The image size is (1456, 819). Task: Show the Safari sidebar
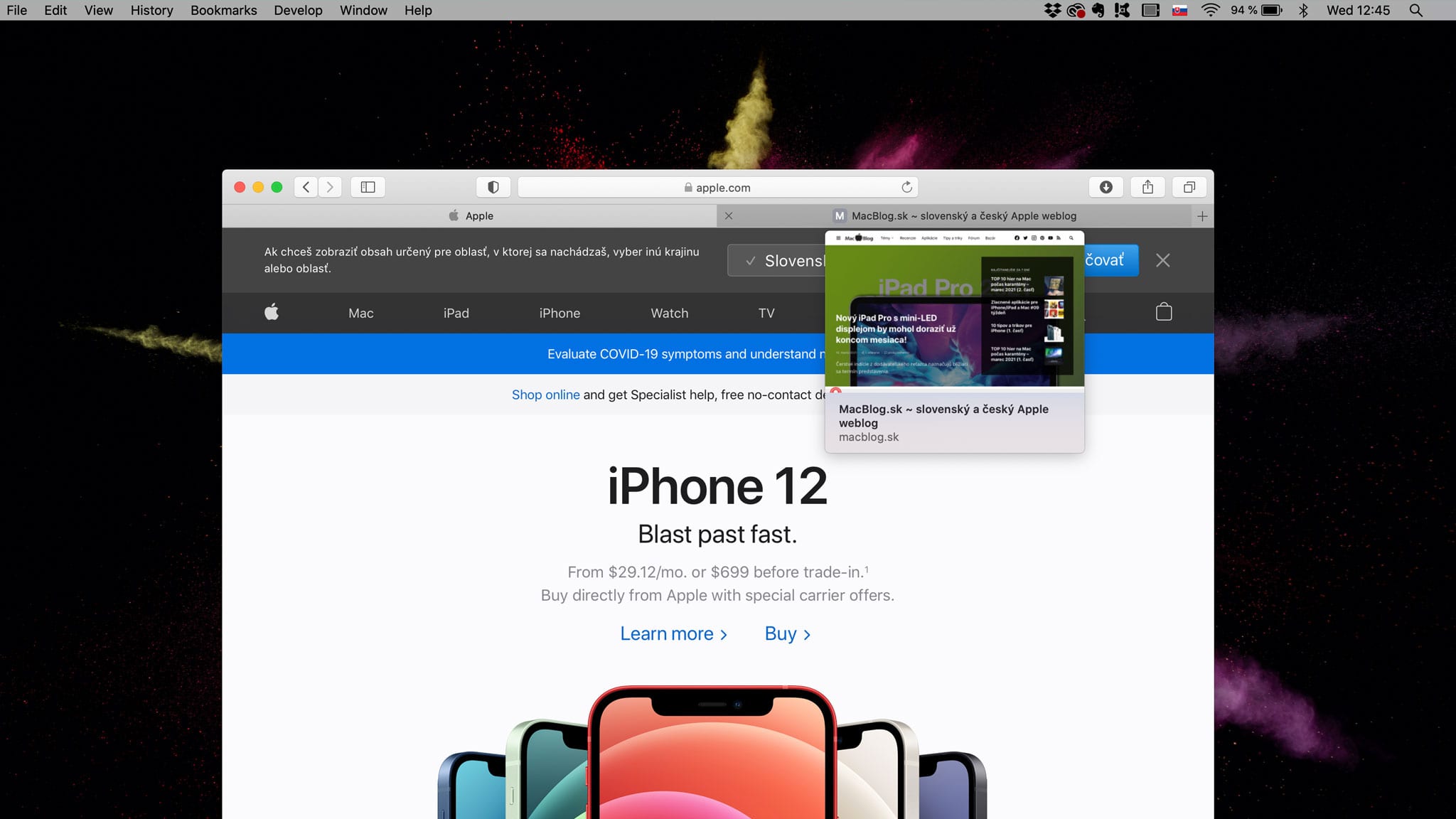(368, 187)
